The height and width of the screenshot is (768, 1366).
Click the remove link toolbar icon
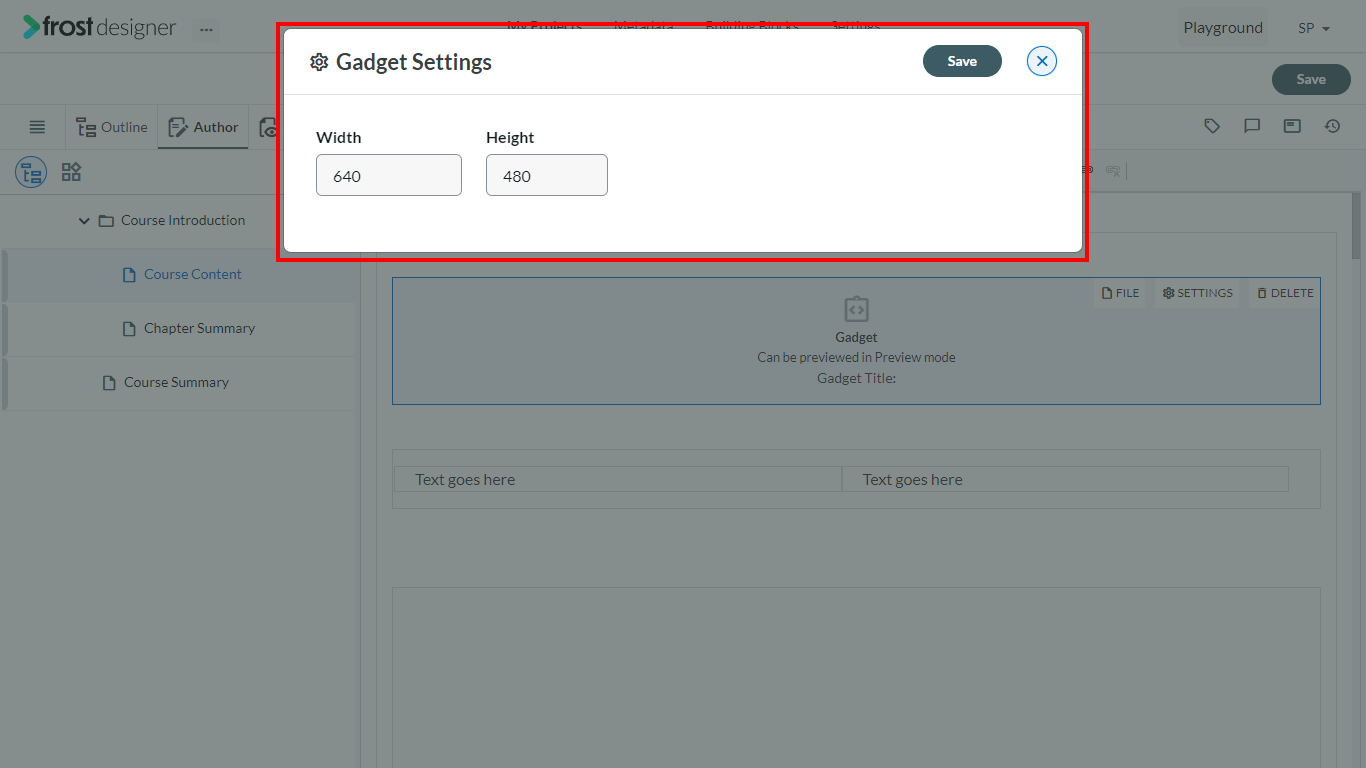(1113, 171)
